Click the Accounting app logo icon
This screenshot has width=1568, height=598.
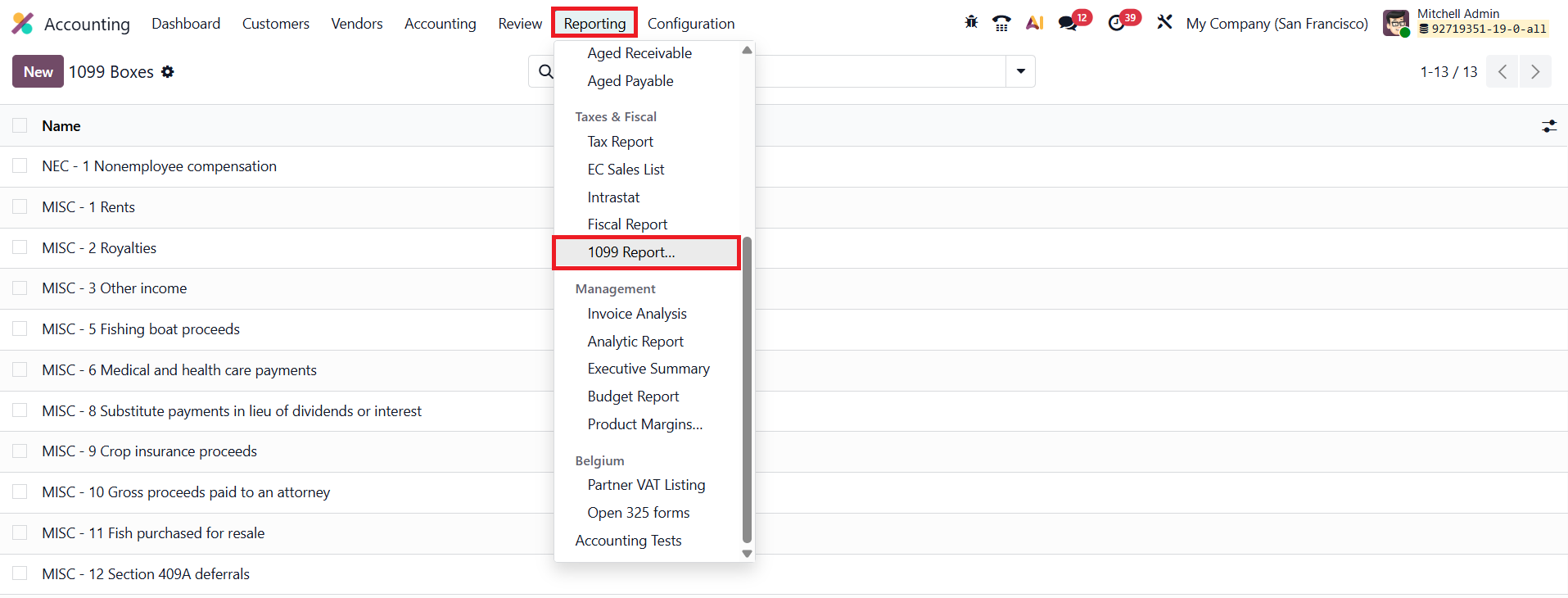23,24
